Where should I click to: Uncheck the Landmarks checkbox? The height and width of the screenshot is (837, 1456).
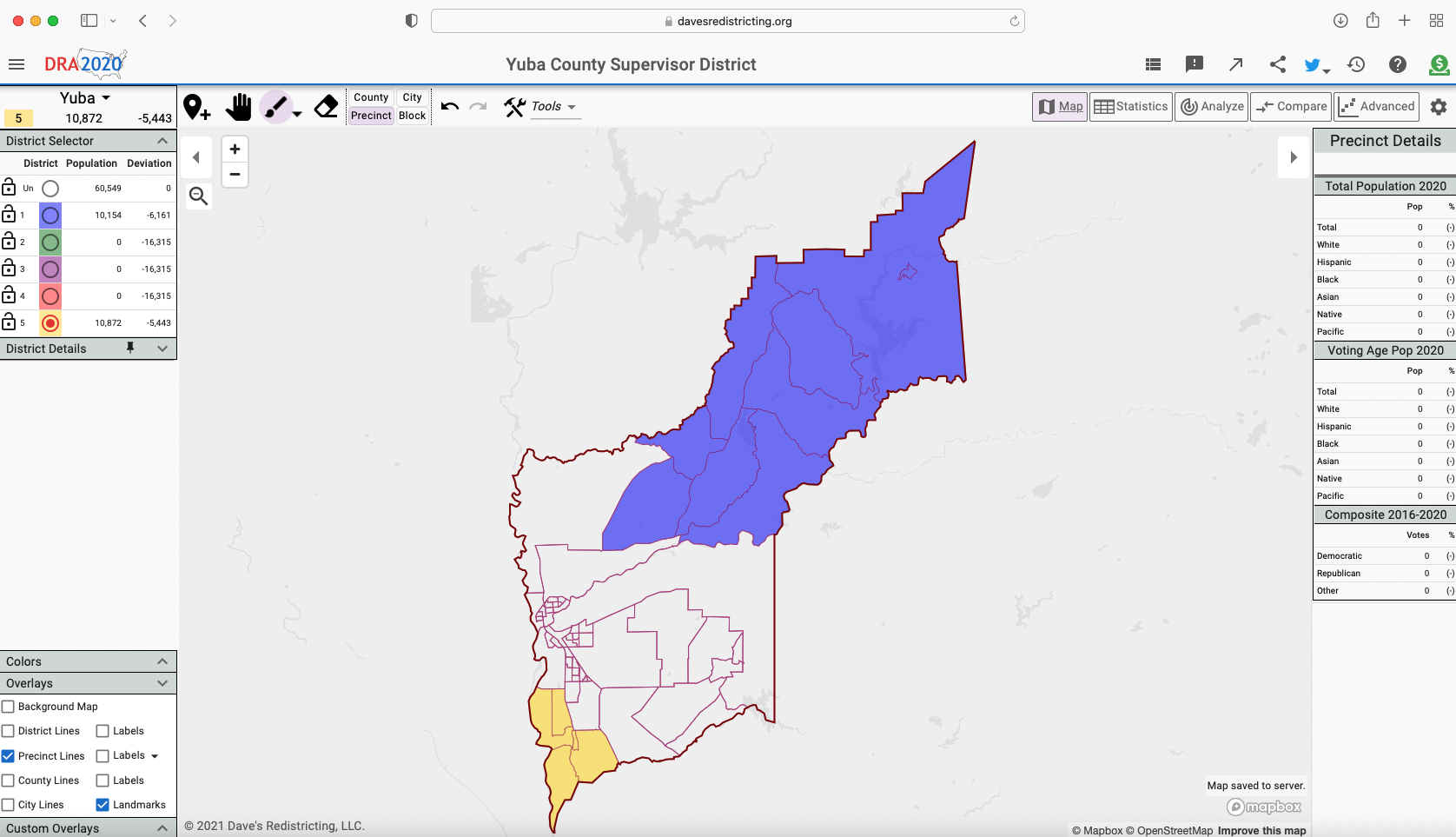[x=103, y=805]
